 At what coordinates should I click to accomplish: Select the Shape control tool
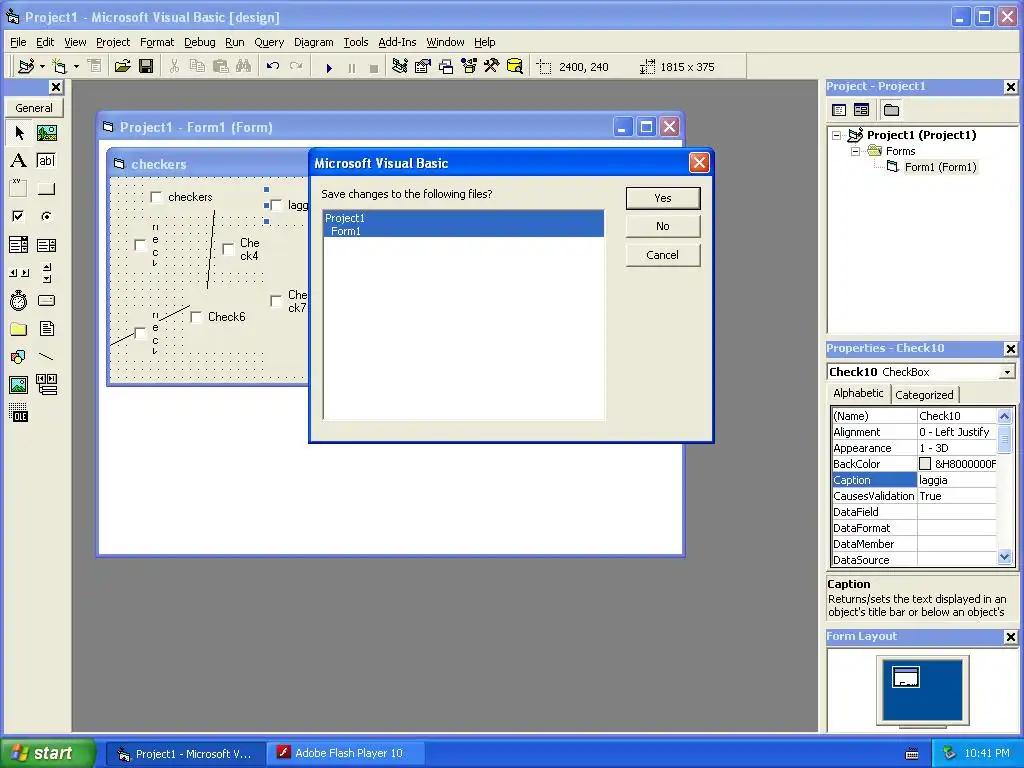(19, 357)
